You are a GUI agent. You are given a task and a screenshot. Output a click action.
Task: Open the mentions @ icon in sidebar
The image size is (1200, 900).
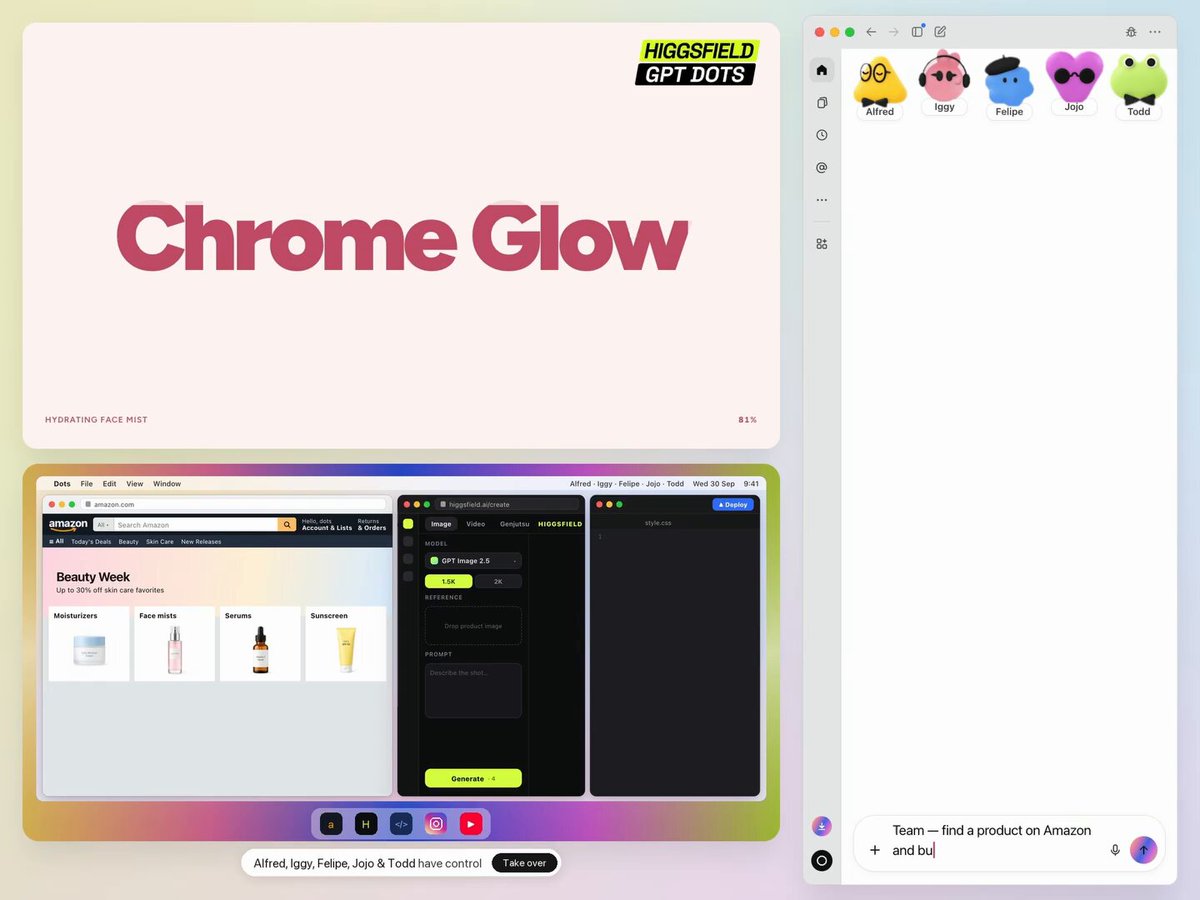tap(822, 167)
